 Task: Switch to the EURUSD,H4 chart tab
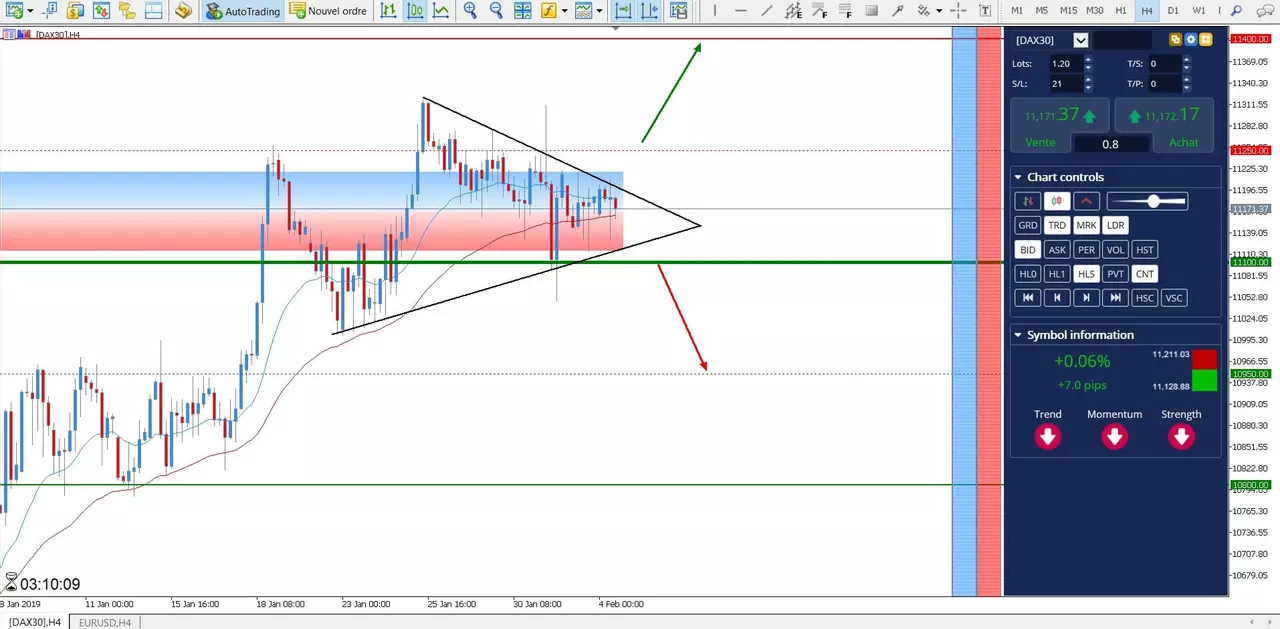(x=106, y=622)
